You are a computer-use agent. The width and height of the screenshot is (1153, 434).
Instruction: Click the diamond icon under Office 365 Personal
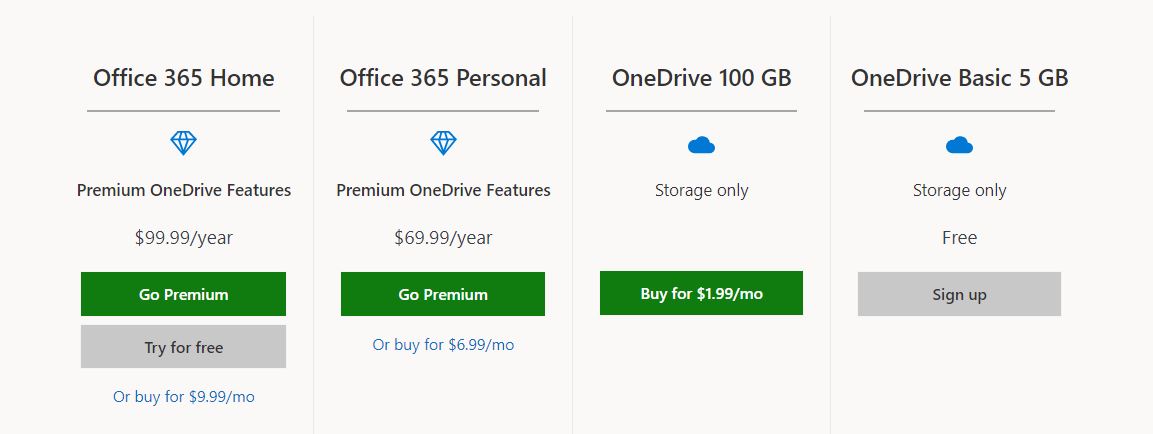[x=443, y=143]
